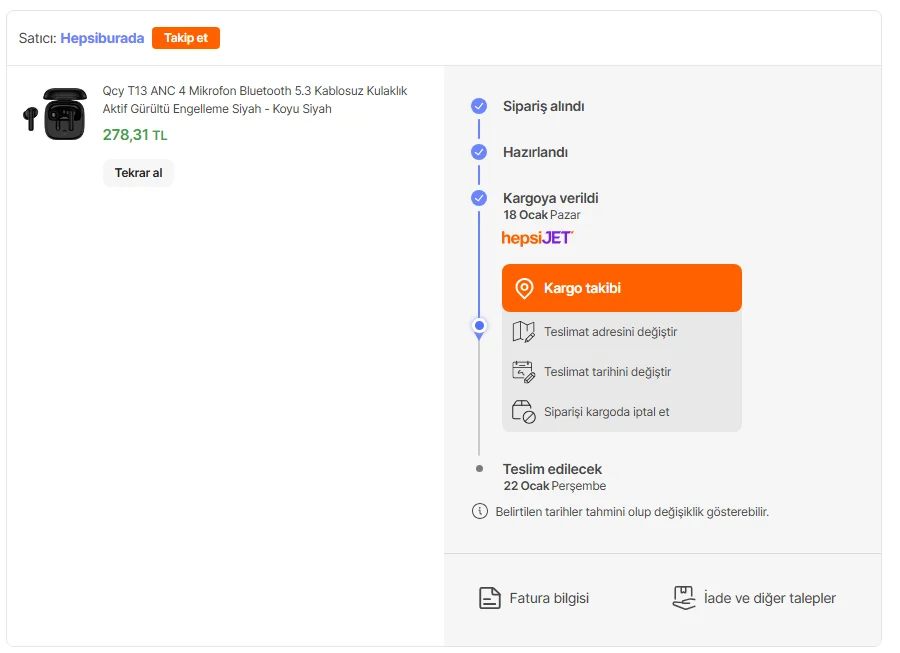900x653 pixels.
Task: Click the info icon next to estimated dates note
Action: click(x=480, y=512)
